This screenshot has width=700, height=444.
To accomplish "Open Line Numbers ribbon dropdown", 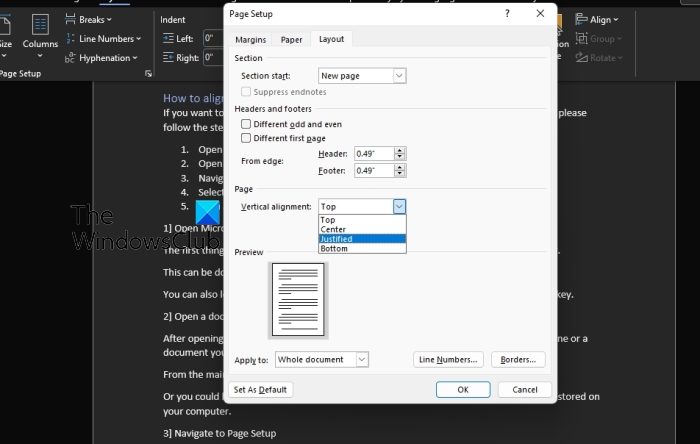I will pos(103,39).
